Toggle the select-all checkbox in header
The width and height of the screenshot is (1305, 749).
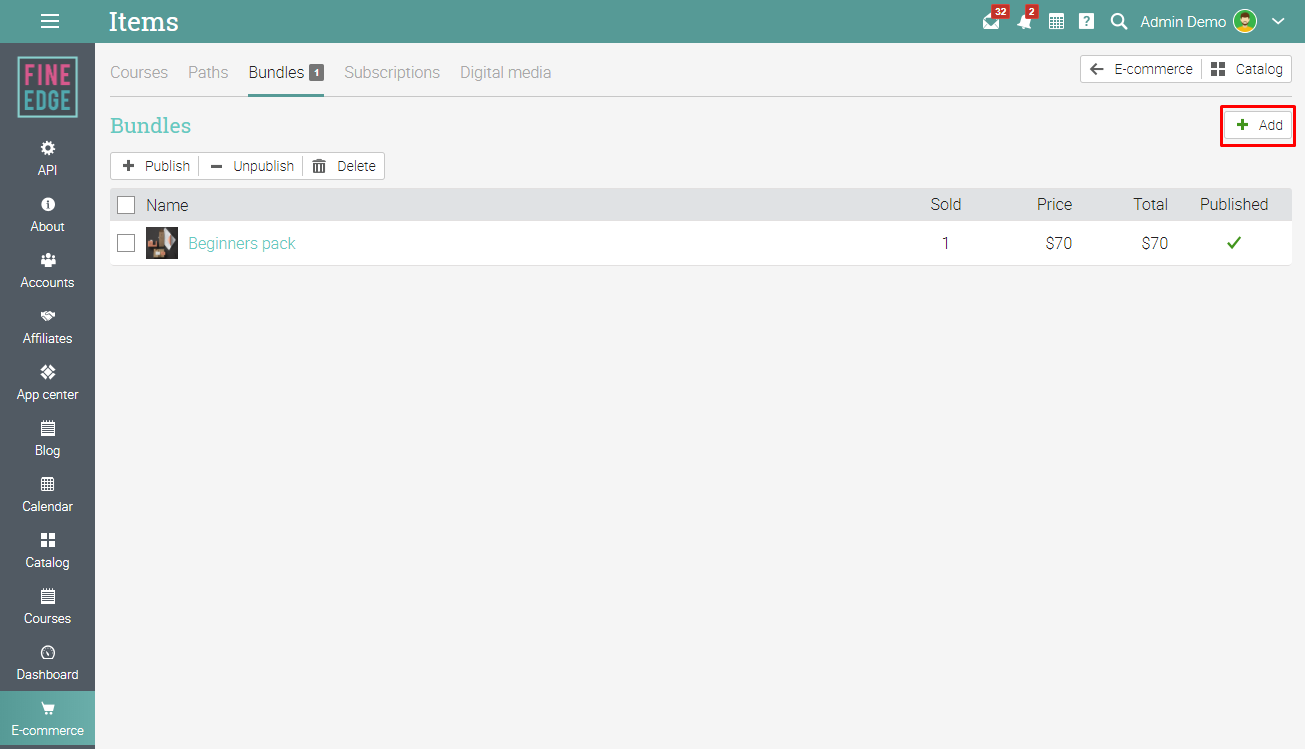point(126,205)
